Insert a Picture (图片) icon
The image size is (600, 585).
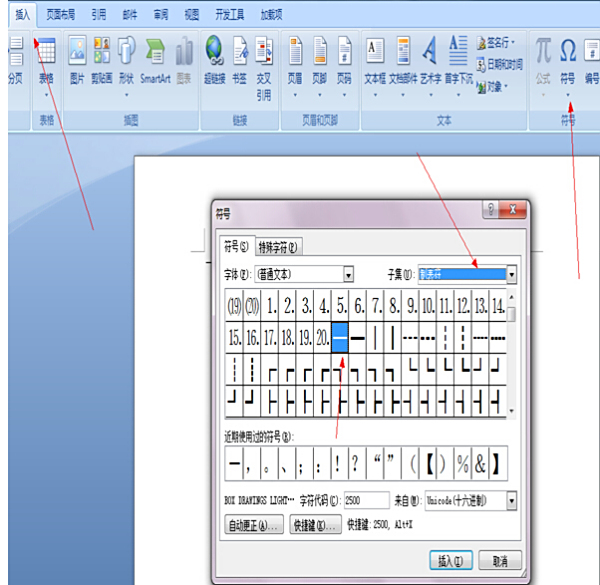pos(77,50)
